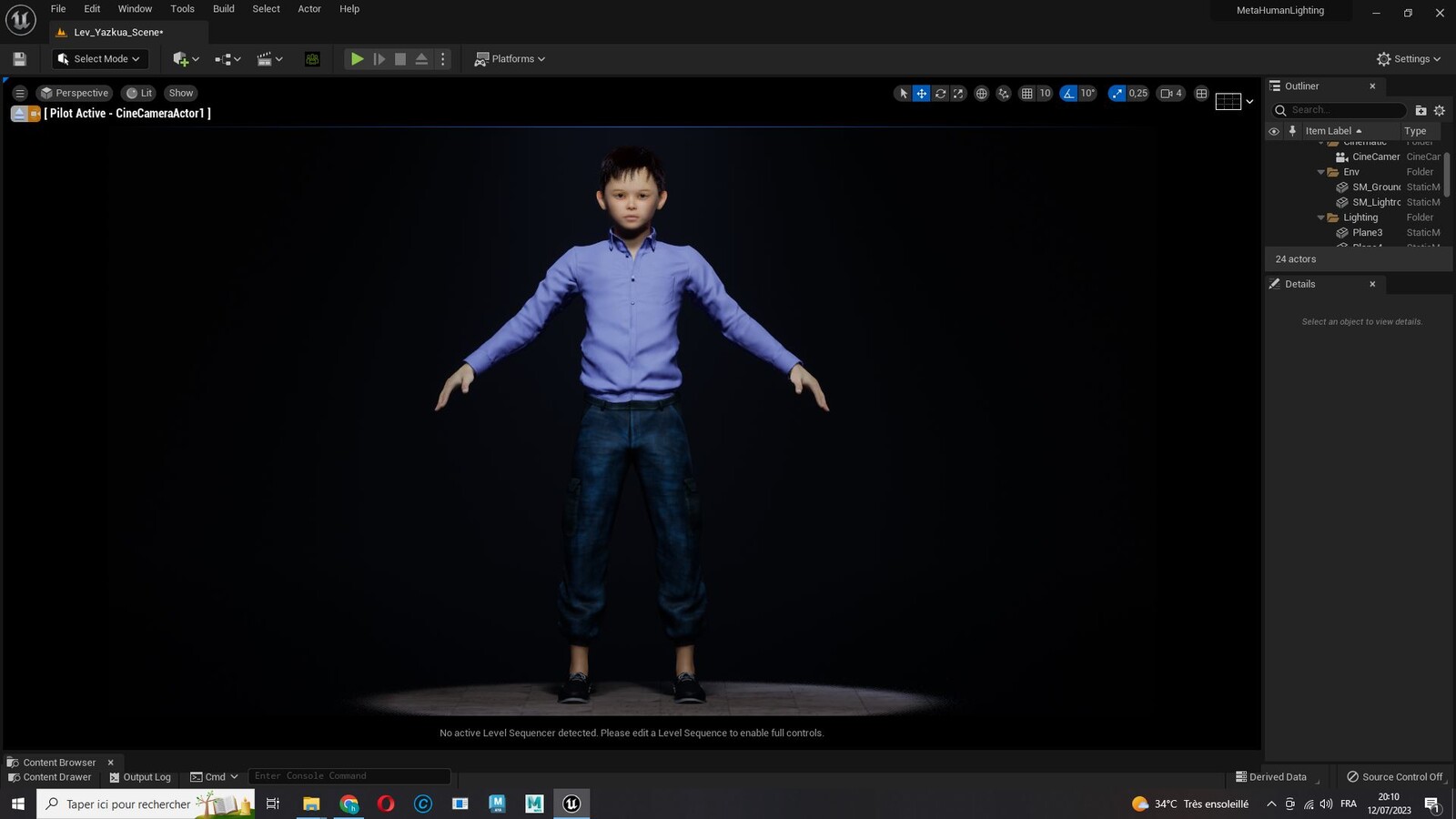Open the Cmd console type dropdown

click(x=215, y=777)
